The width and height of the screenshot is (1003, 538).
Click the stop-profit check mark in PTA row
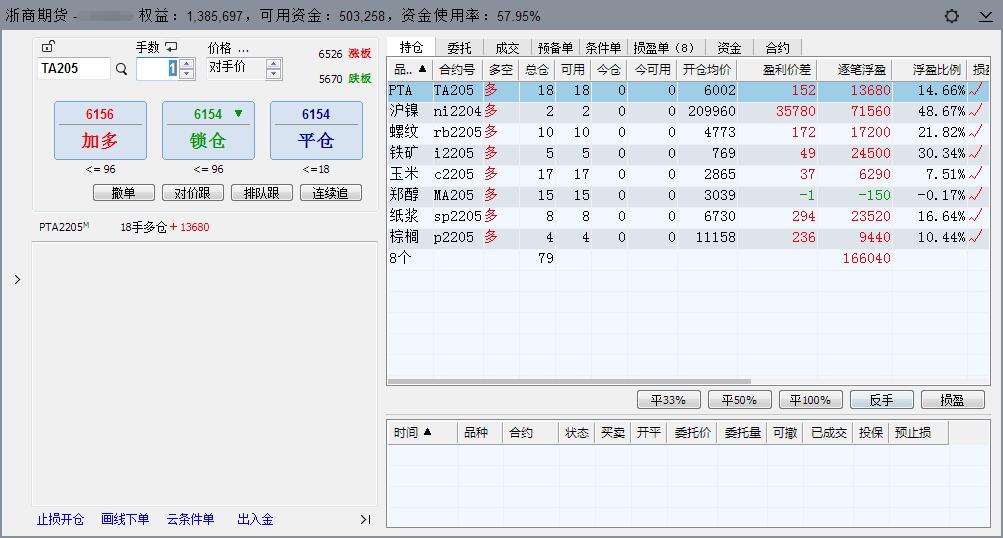click(976, 90)
